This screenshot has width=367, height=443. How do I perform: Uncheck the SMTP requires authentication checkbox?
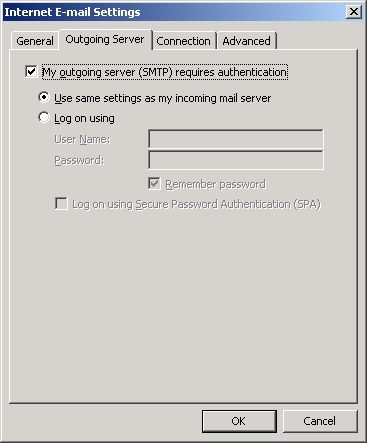[31, 72]
